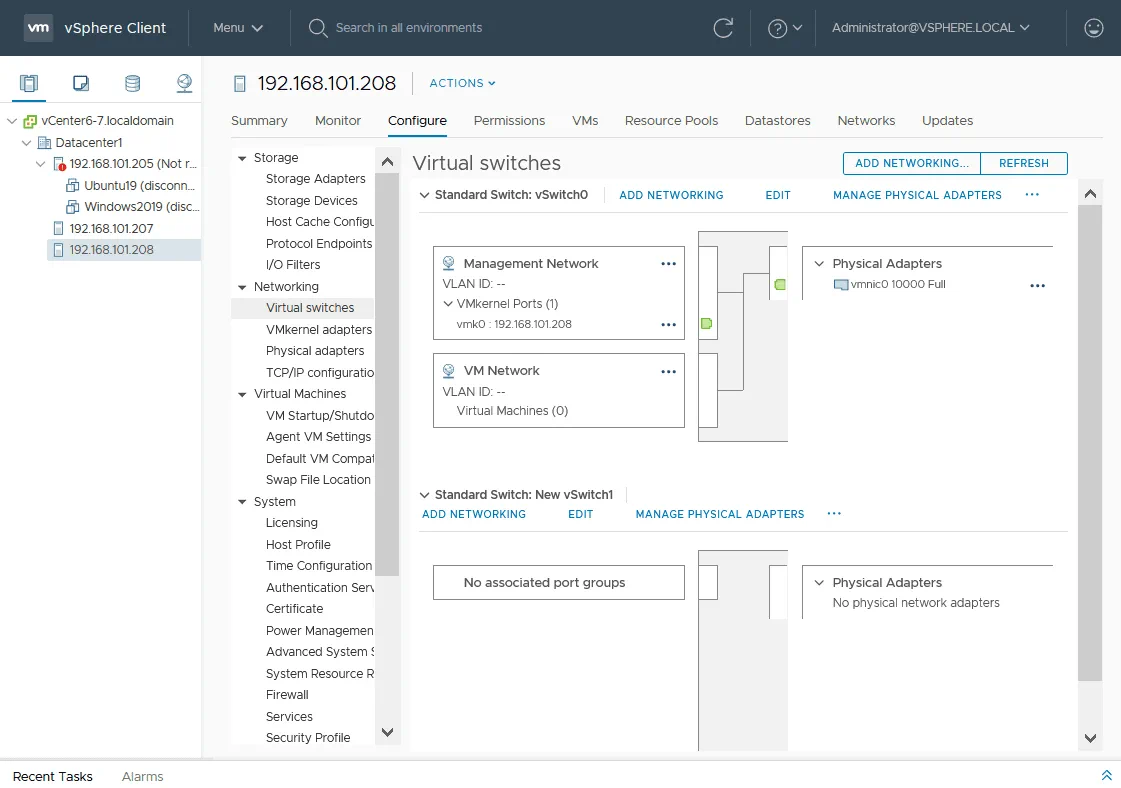Switch to the Datastores tab
Viewport: 1121px width, 788px height.
coord(777,120)
